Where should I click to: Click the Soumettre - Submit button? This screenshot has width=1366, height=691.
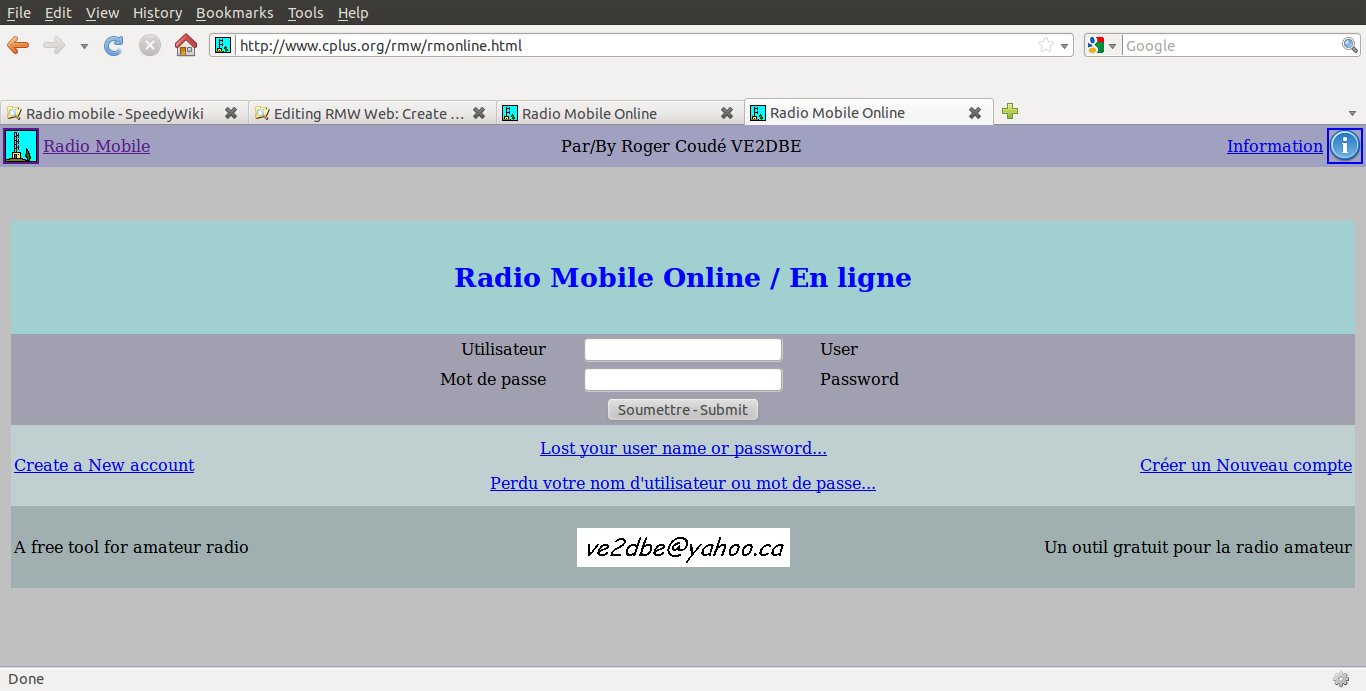pos(683,410)
